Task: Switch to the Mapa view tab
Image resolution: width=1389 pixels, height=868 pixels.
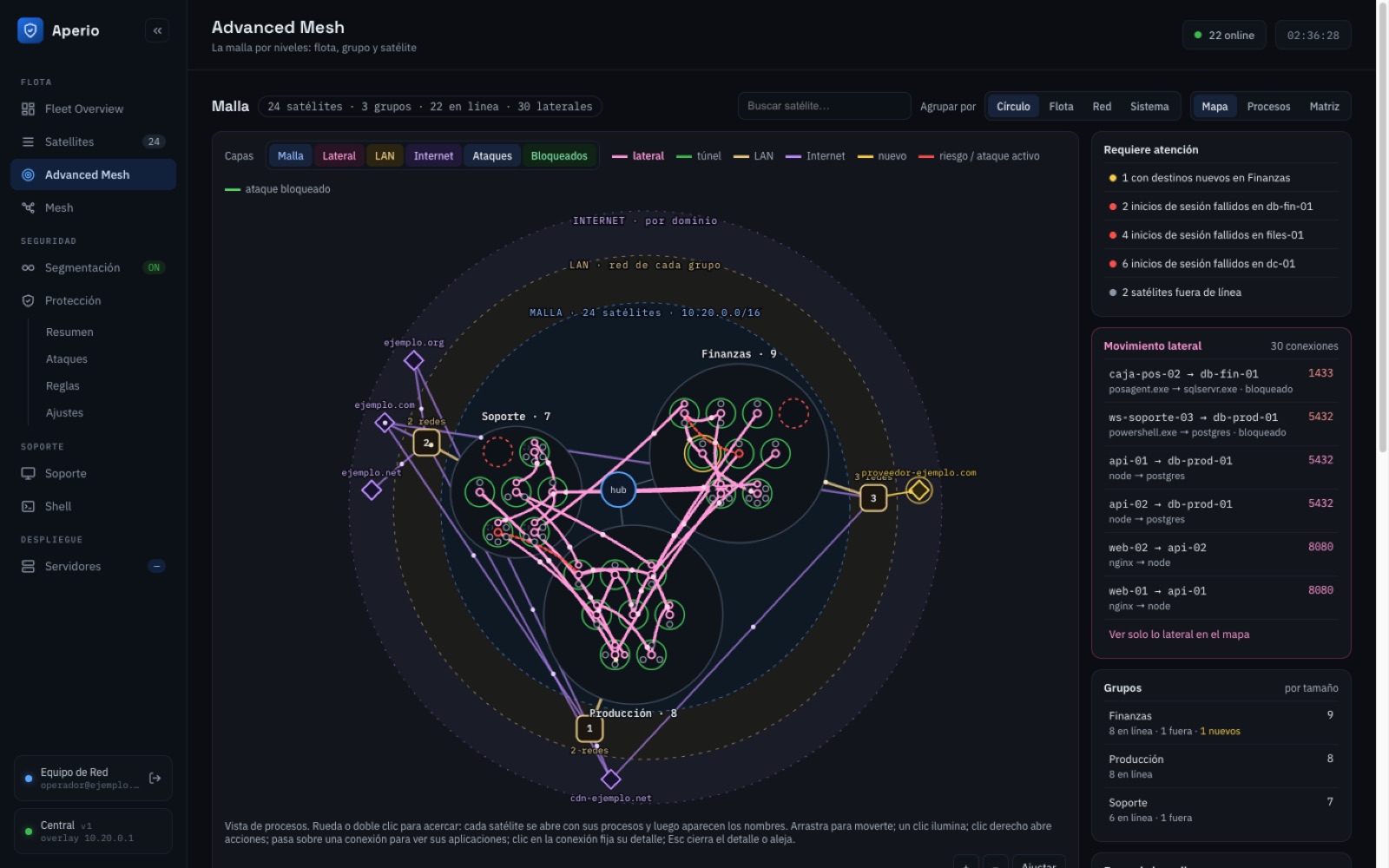Action: click(x=1215, y=107)
